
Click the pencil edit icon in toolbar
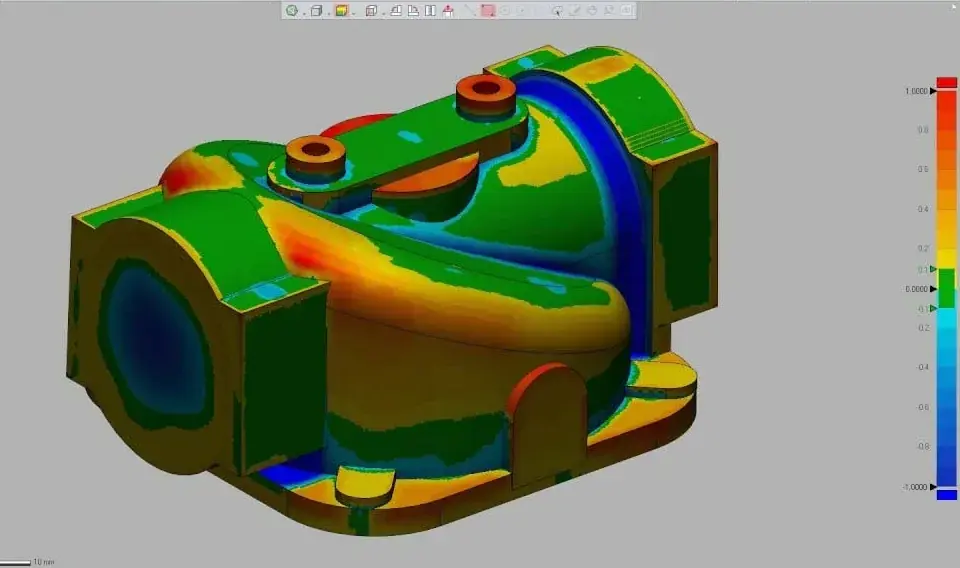574,10
